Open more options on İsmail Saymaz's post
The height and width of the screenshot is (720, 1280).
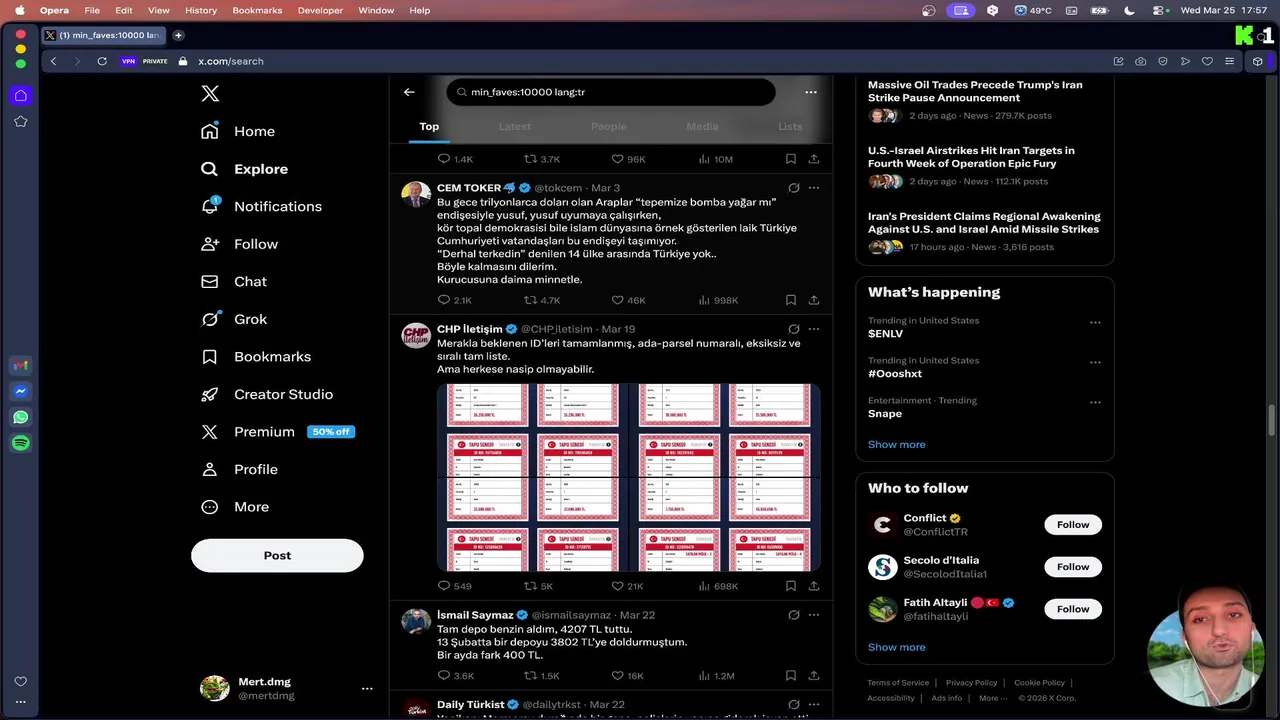(814, 615)
